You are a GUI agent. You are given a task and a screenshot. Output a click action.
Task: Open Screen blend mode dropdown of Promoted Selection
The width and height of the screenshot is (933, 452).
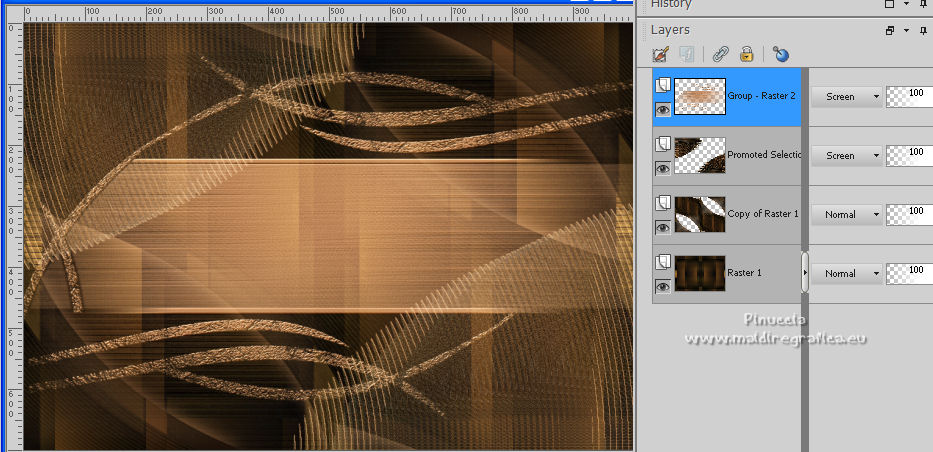(846, 155)
